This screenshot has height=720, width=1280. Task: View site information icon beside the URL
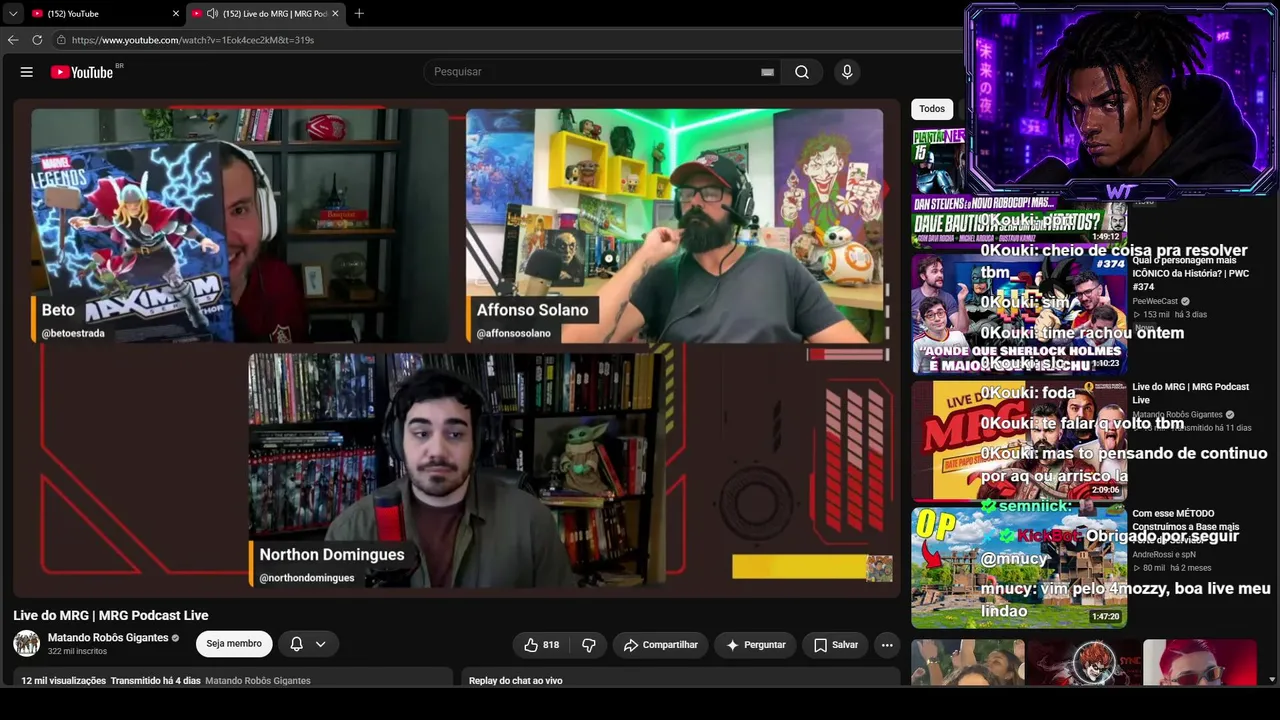point(61,40)
